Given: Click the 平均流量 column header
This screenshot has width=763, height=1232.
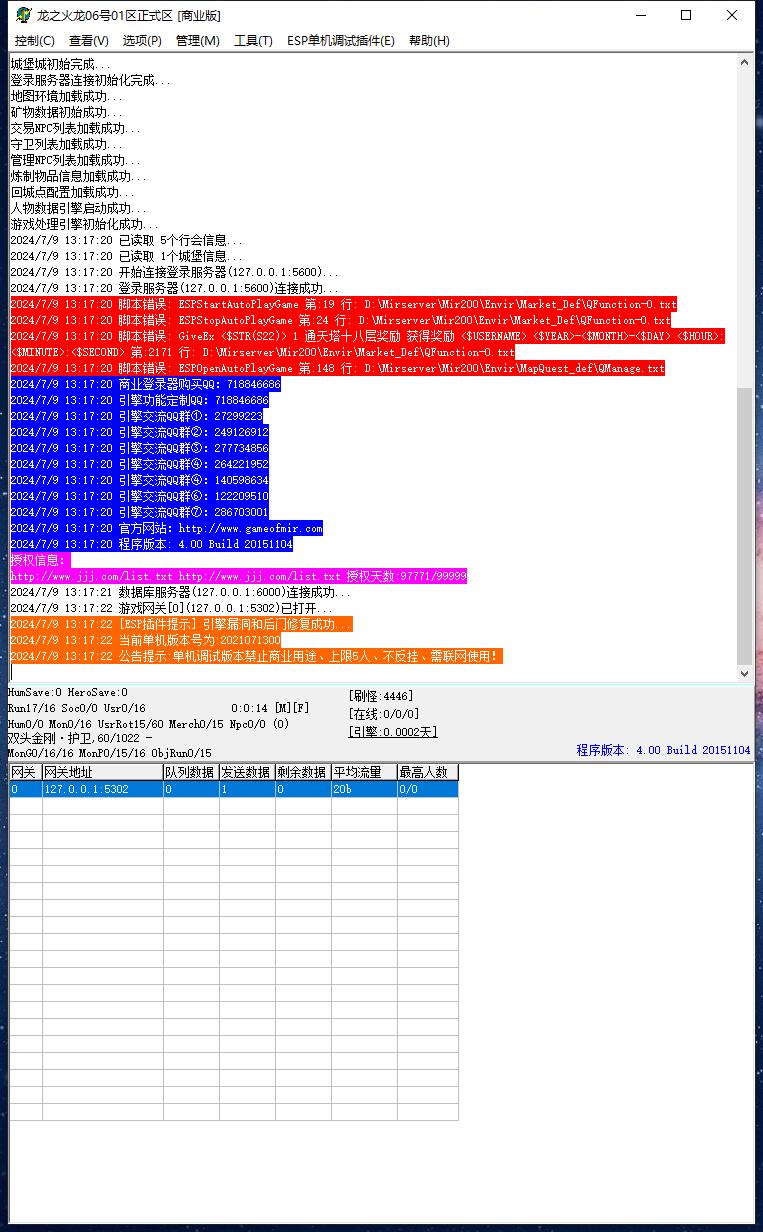Looking at the screenshot, I should pos(363,772).
